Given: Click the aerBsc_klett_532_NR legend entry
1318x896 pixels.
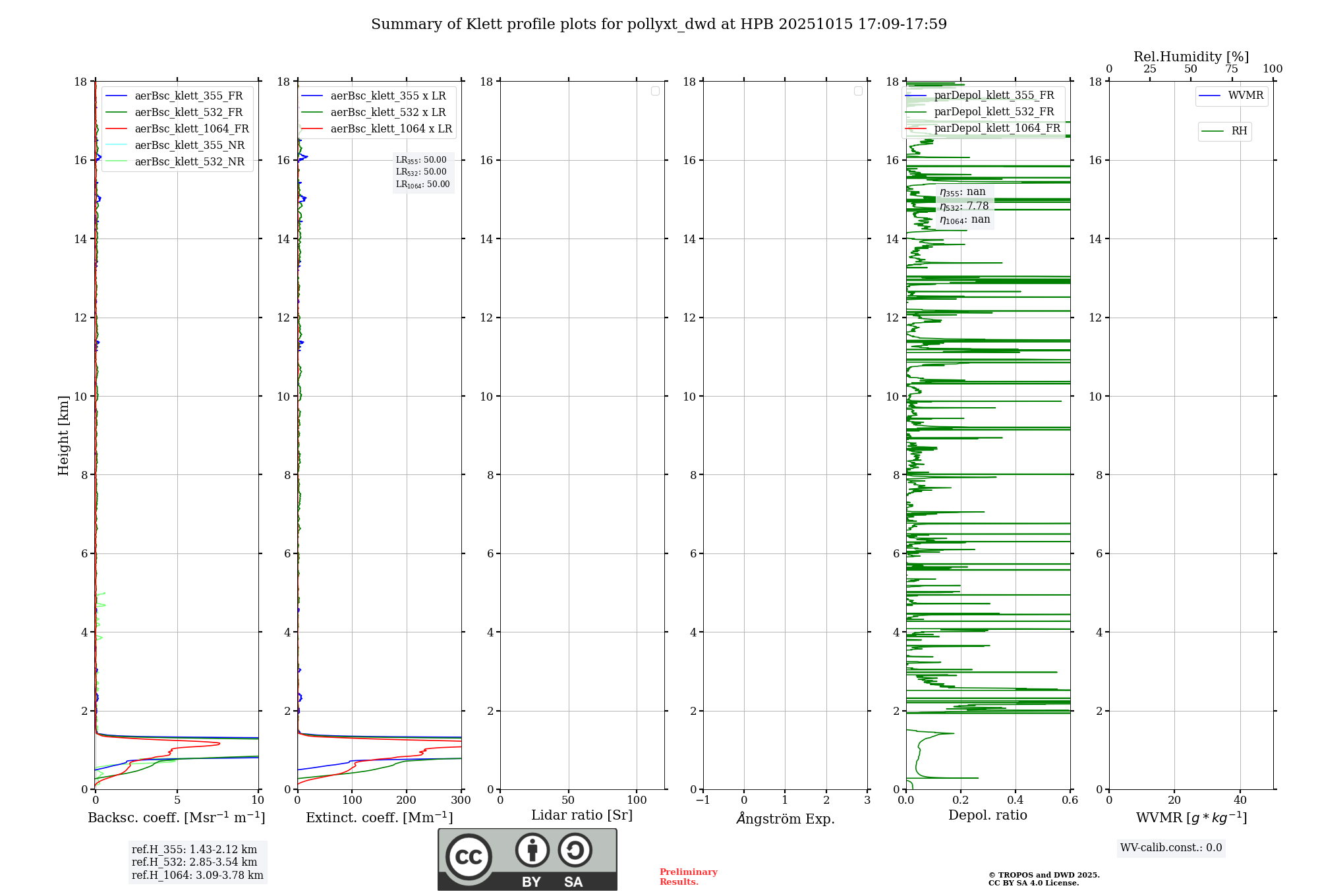Looking at the screenshot, I should click(x=189, y=162).
